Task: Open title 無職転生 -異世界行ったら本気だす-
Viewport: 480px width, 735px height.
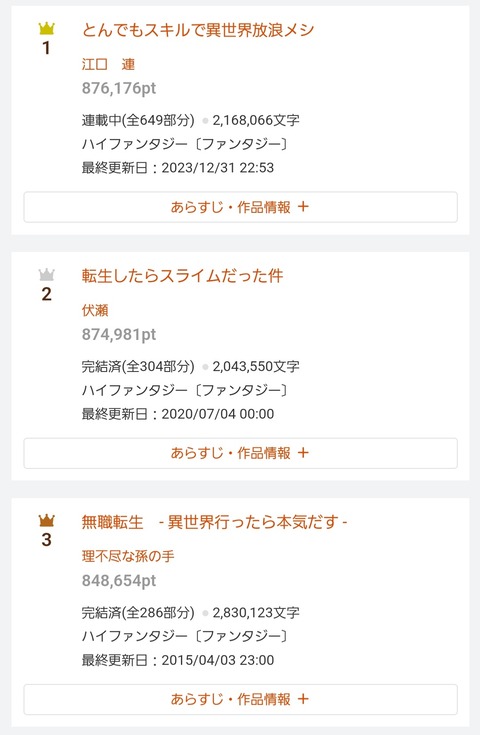Action: point(214,522)
